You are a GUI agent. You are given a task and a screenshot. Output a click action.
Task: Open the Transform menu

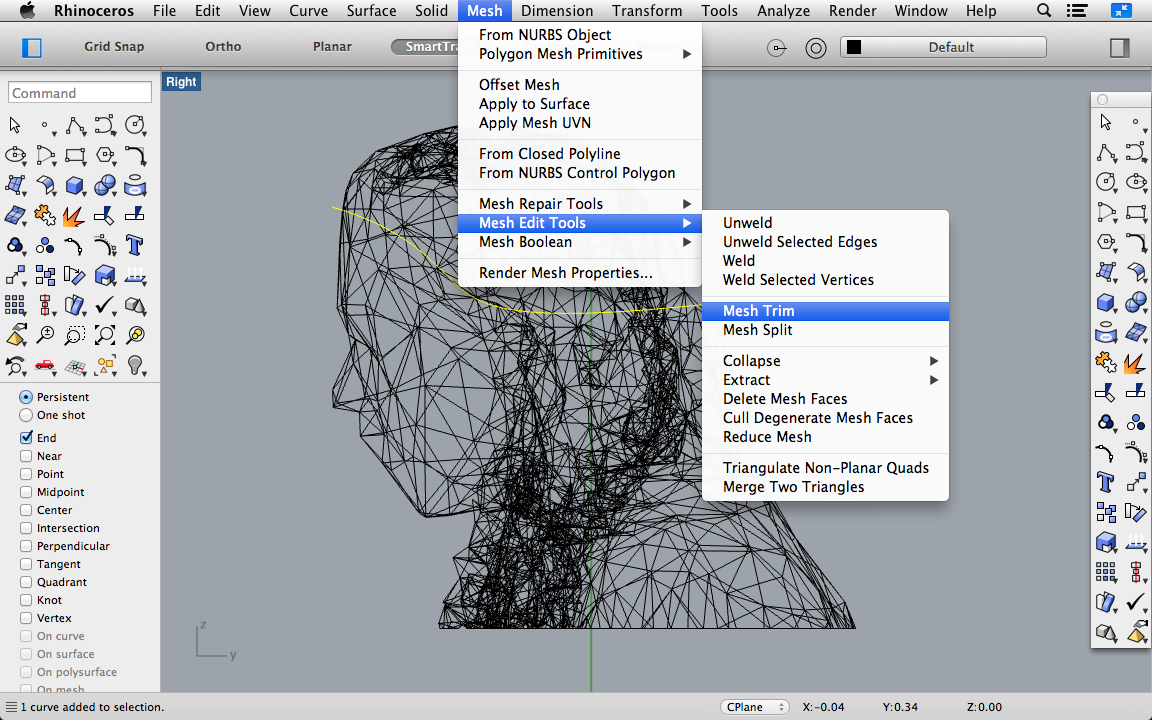647,10
